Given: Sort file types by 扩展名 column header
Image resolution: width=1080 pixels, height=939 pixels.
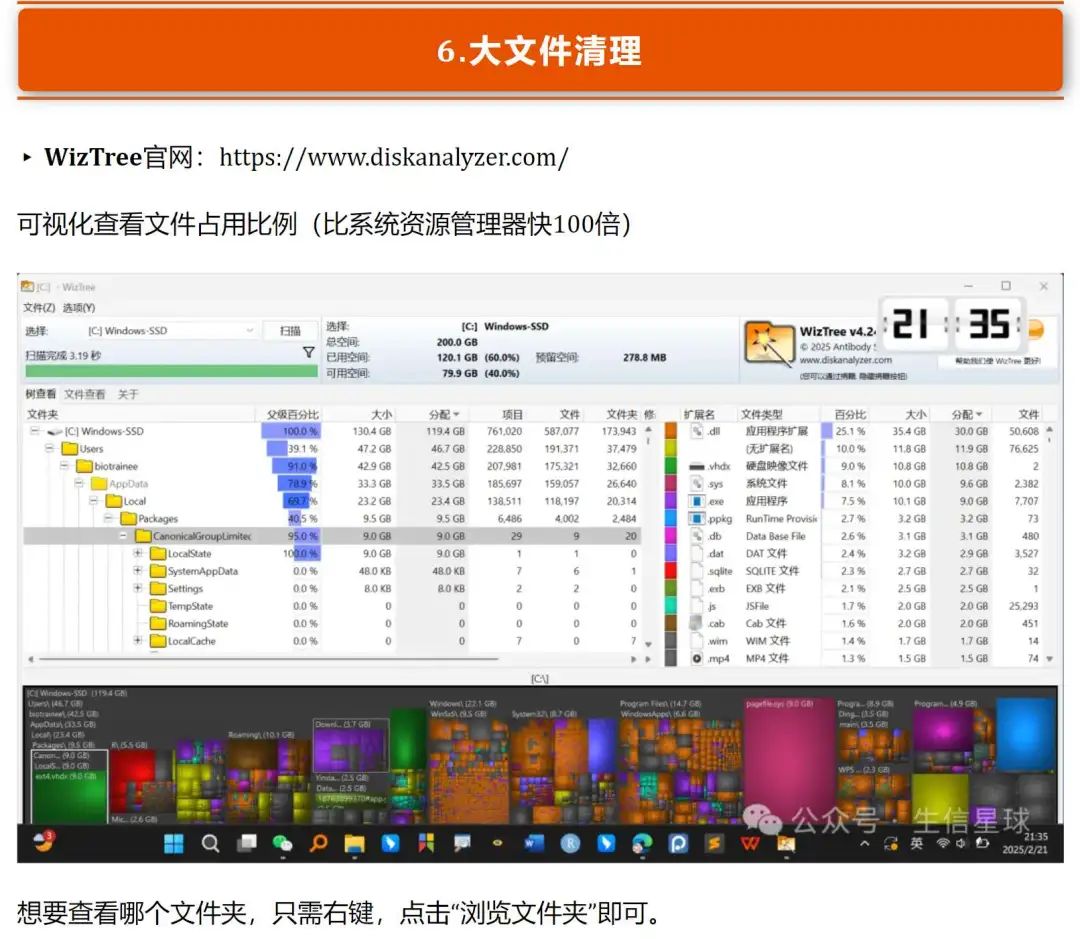Looking at the screenshot, I should [699, 414].
